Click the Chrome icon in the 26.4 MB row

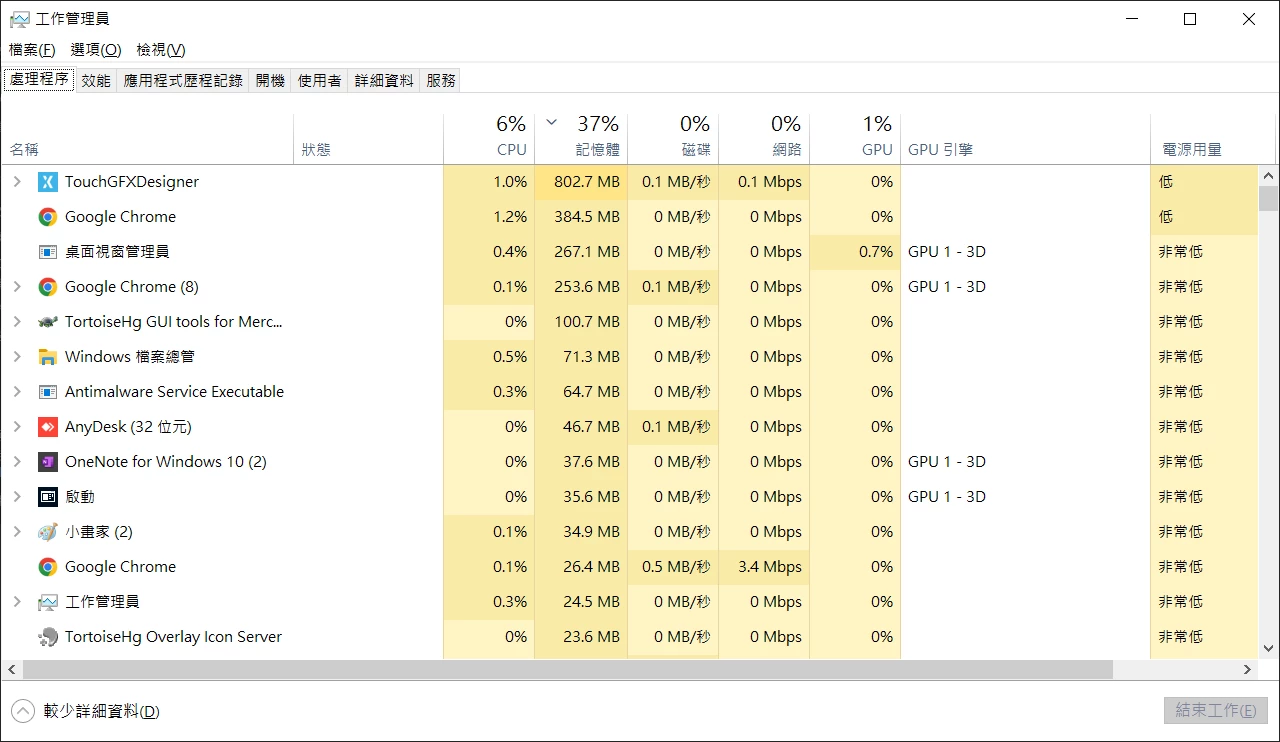pos(47,567)
